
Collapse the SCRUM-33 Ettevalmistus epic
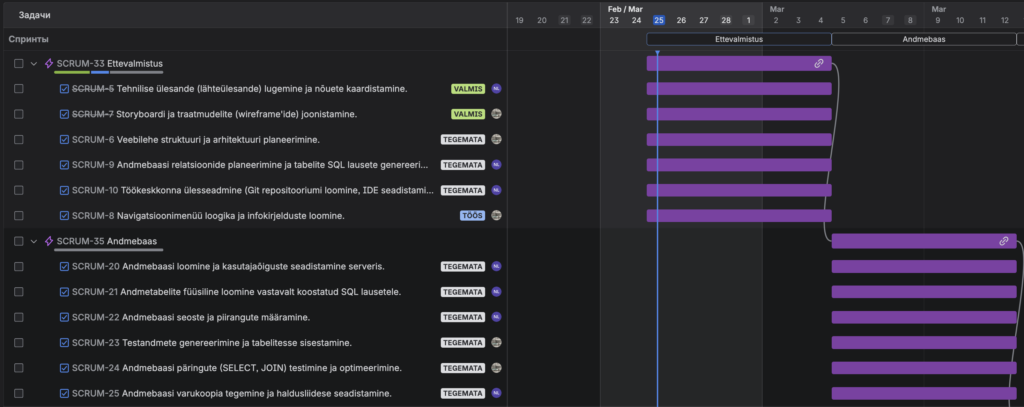(x=34, y=63)
